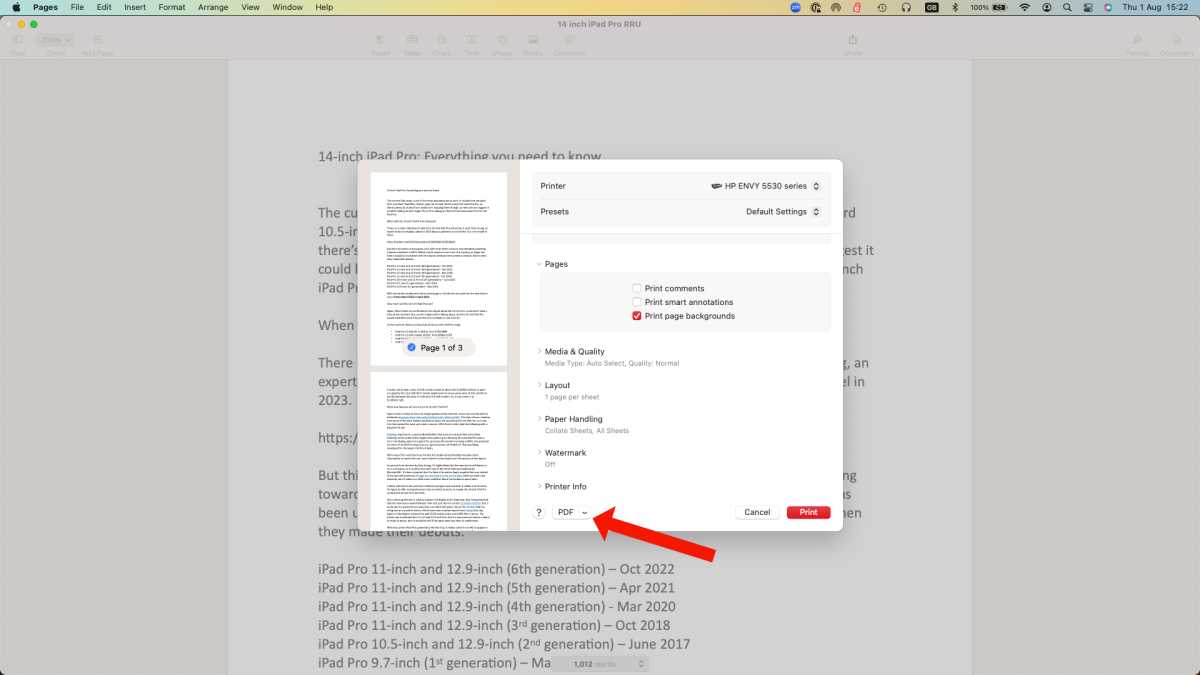
Task: Select the second page preview thumbnail
Action: pyautogui.click(x=438, y=451)
